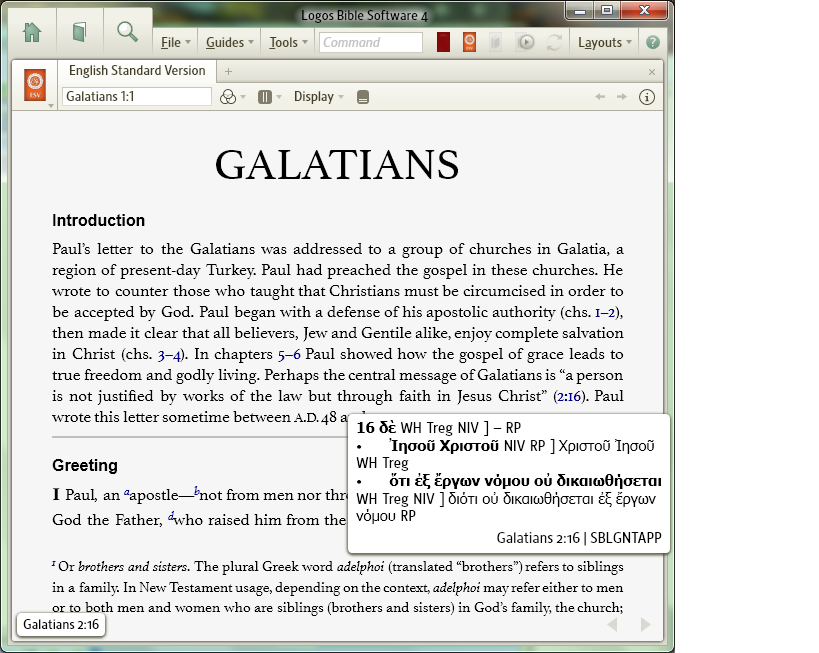
Task: Open footnote b before 'not from men'
Action: 197,491
